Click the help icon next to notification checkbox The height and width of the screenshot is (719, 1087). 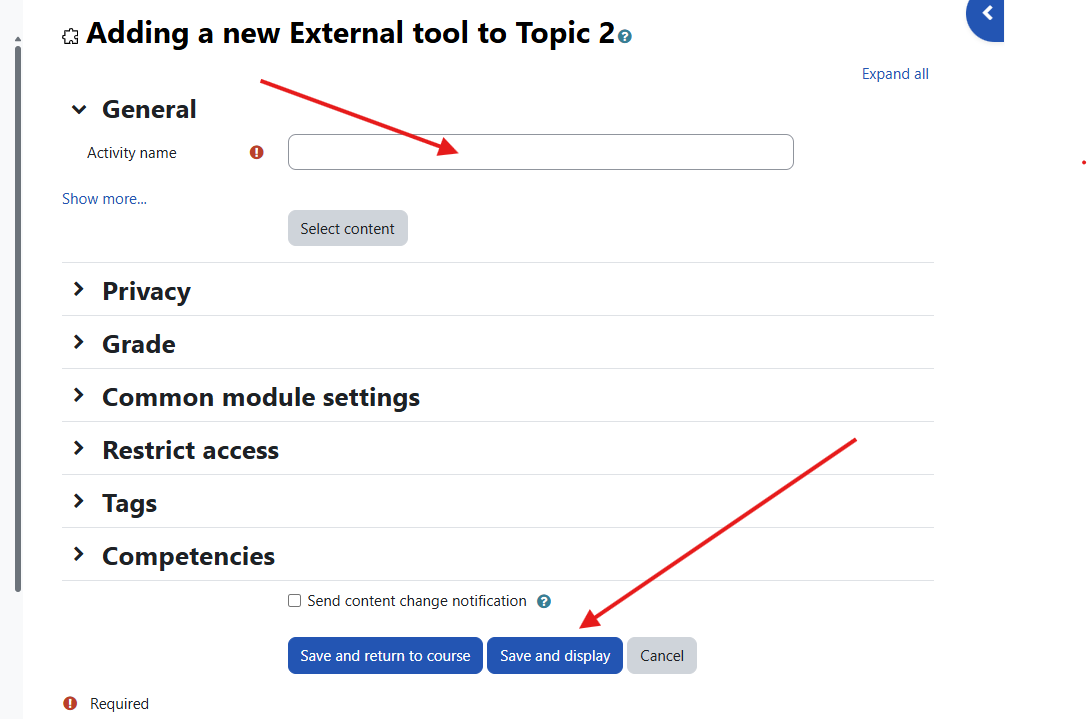[x=544, y=602]
